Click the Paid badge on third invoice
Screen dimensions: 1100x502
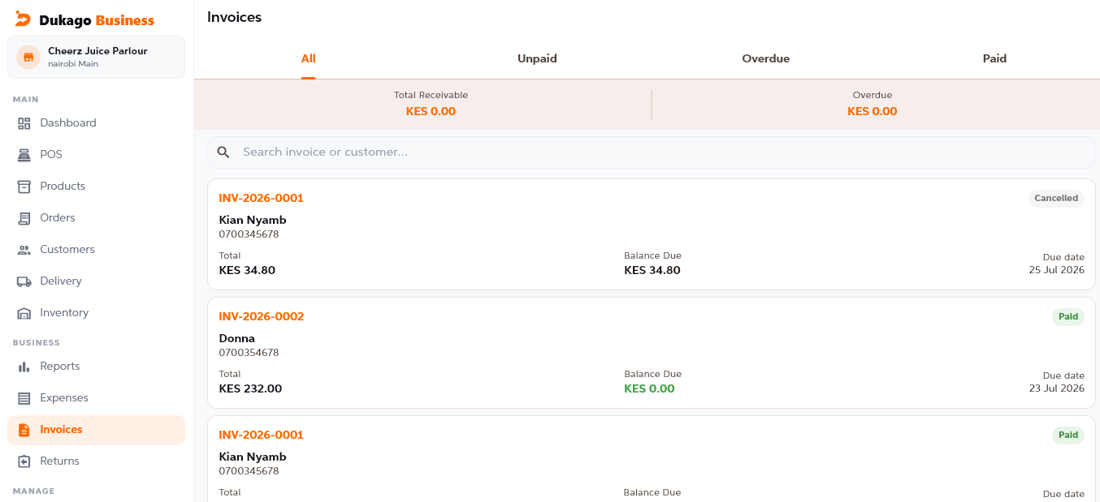click(x=1068, y=435)
